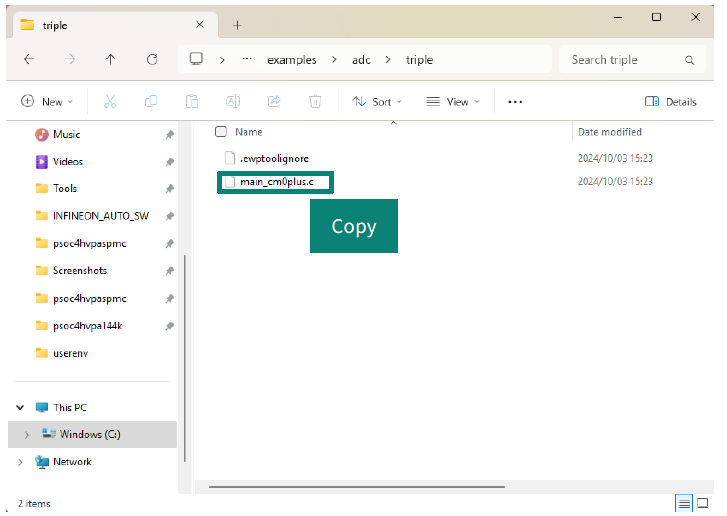This screenshot has height=516, width=727.
Task: Refresh the triple folder view
Action: [152, 59]
